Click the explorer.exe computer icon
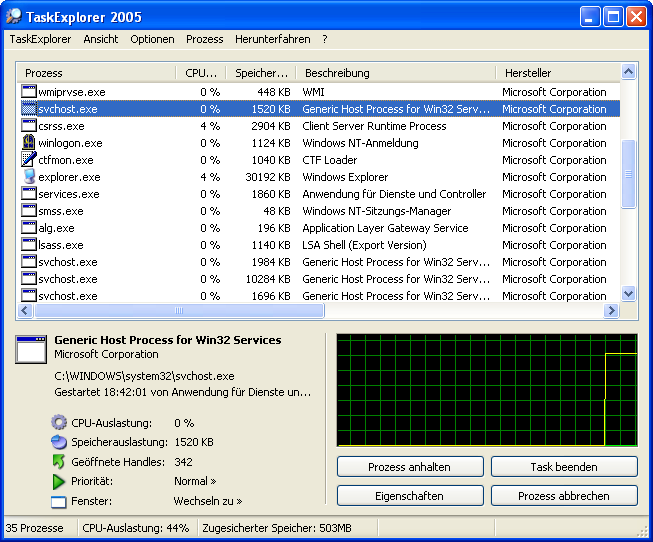Image resolution: width=653 pixels, height=542 pixels. click(29, 177)
